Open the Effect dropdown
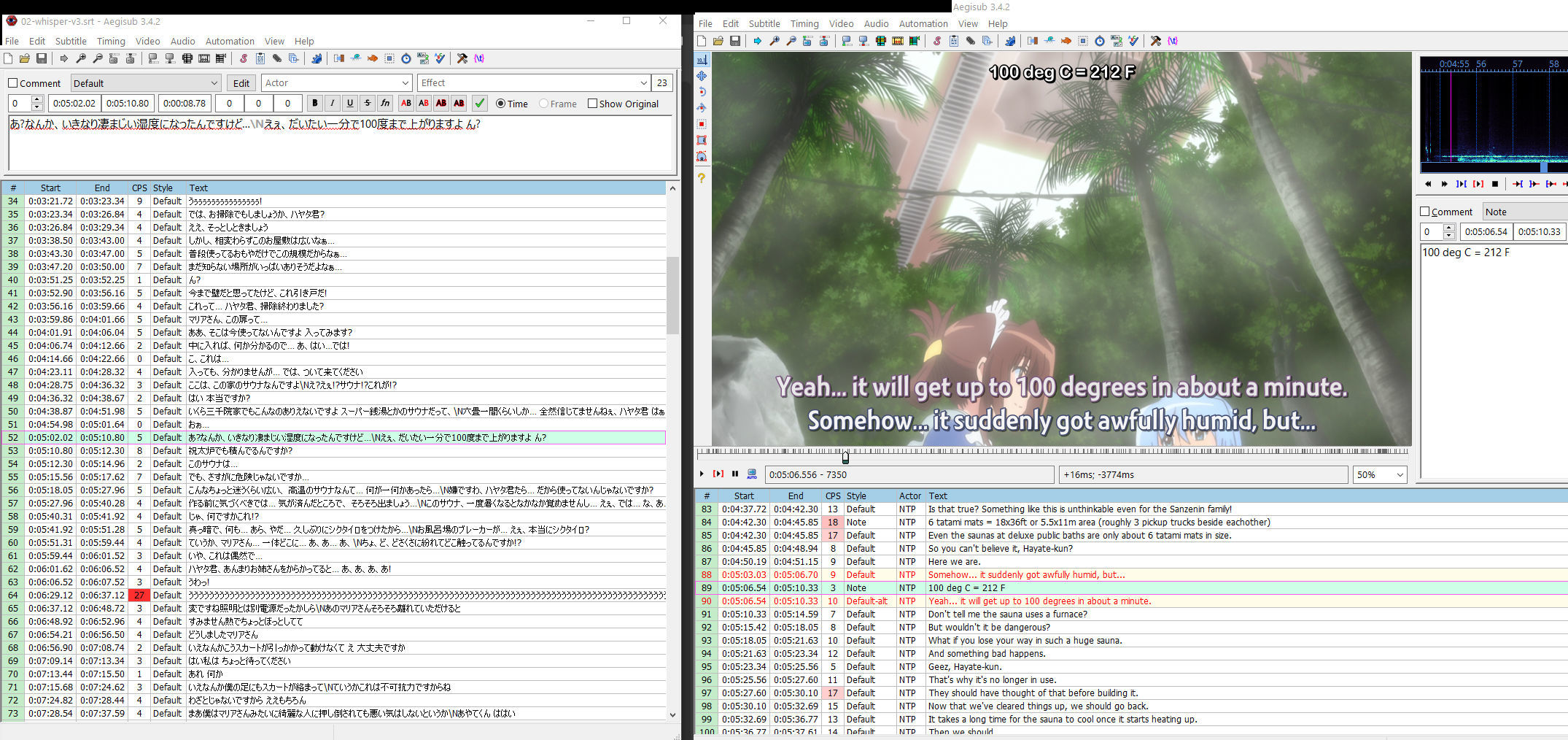The width and height of the screenshot is (1568, 740). point(533,83)
